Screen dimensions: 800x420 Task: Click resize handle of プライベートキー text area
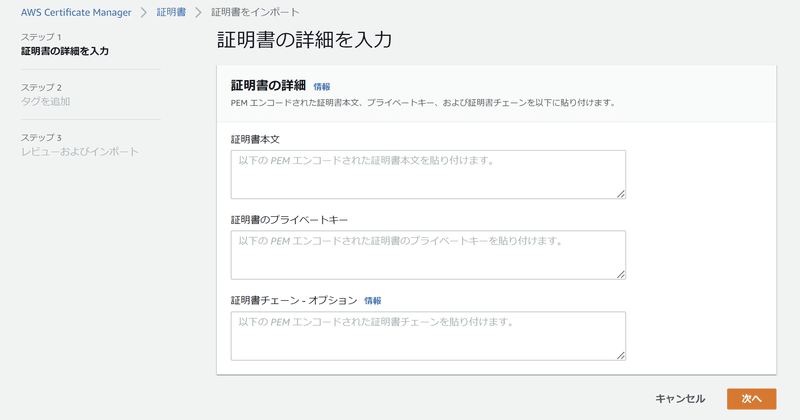[x=620, y=275]
